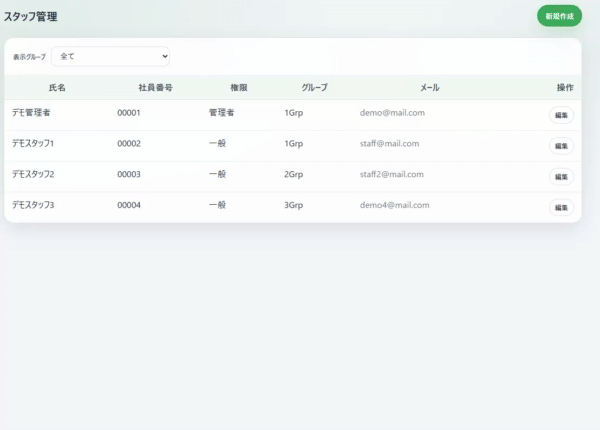The image size is (600, 430).
Task: Click the 権限 column header
Action: [x=239, y=88]
